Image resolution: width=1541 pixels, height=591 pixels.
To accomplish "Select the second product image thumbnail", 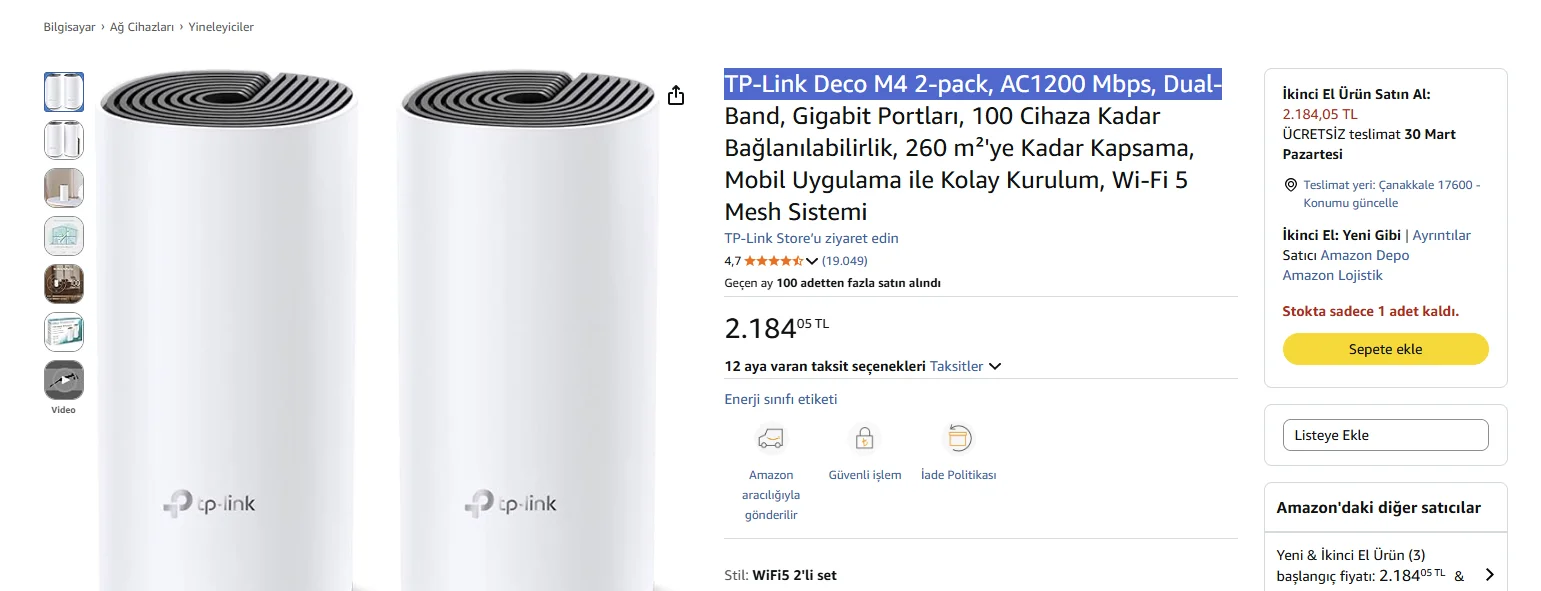I will pyautogui.click(x=64, y=140).
